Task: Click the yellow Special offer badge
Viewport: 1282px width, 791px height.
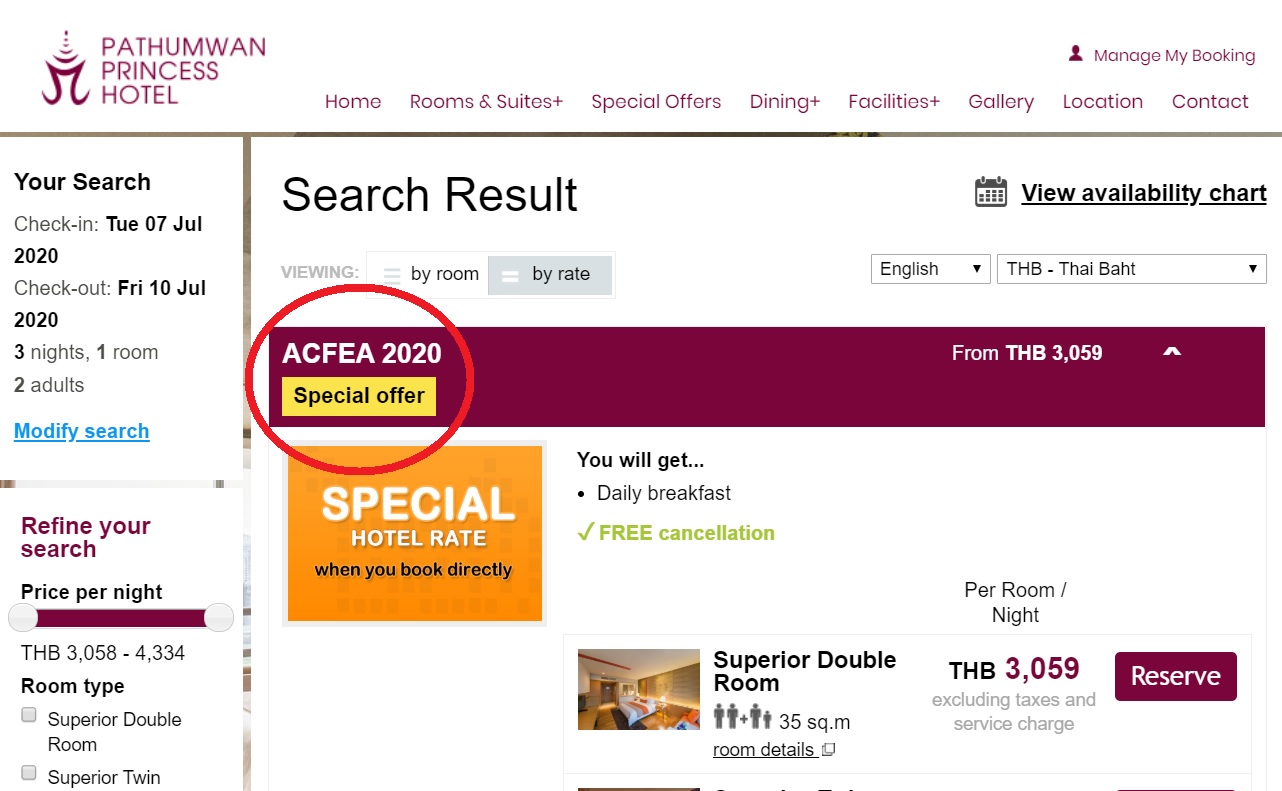Action: tap(359, 396)
